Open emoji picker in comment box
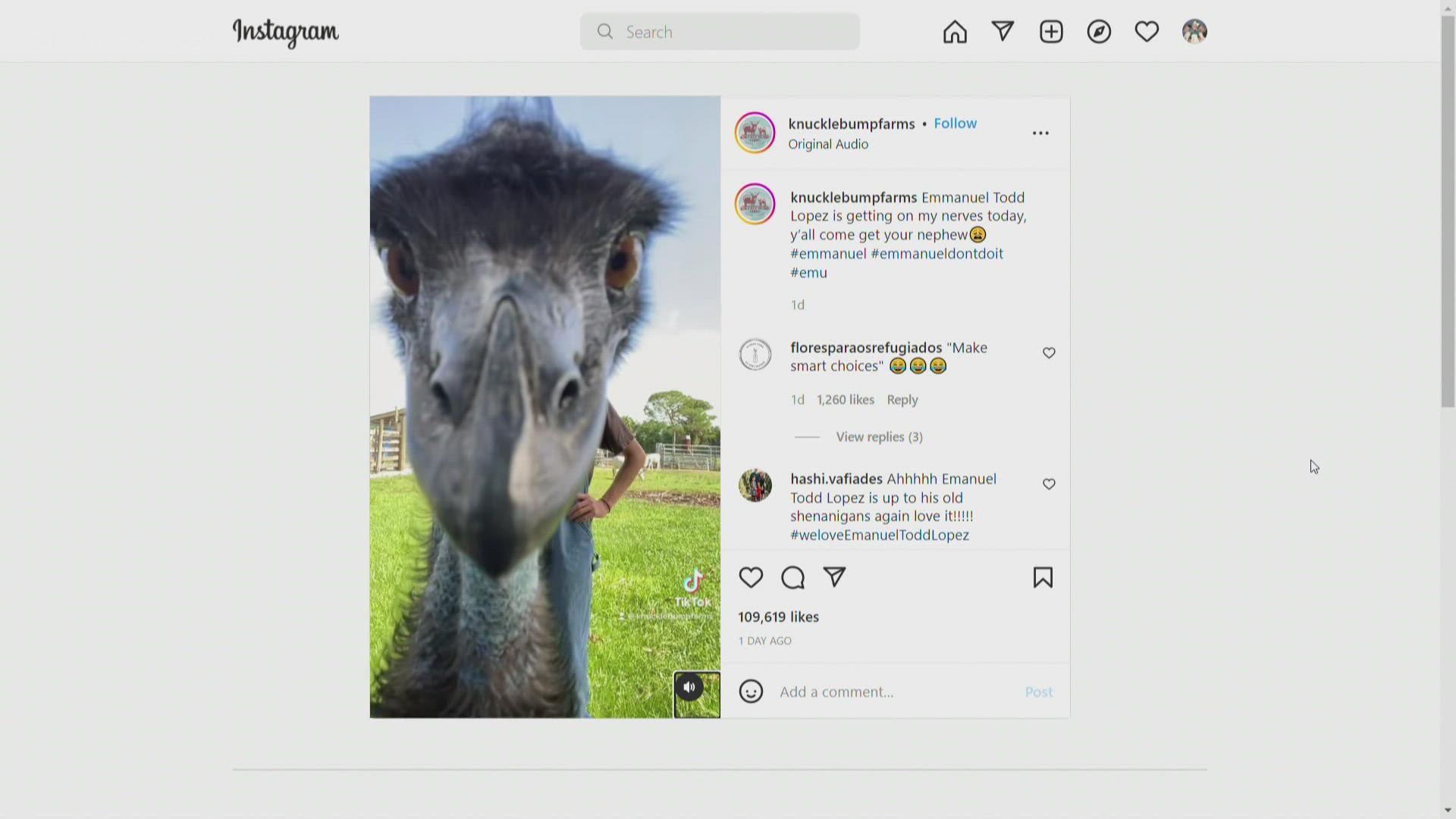Screen dimensions: 1456x819 tap(751, 692)
